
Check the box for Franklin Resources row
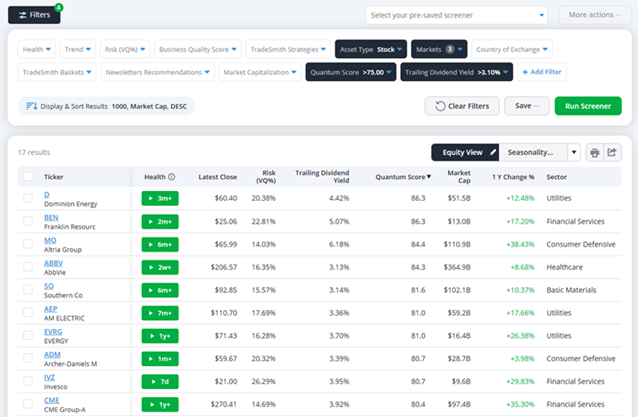(28, 221)
